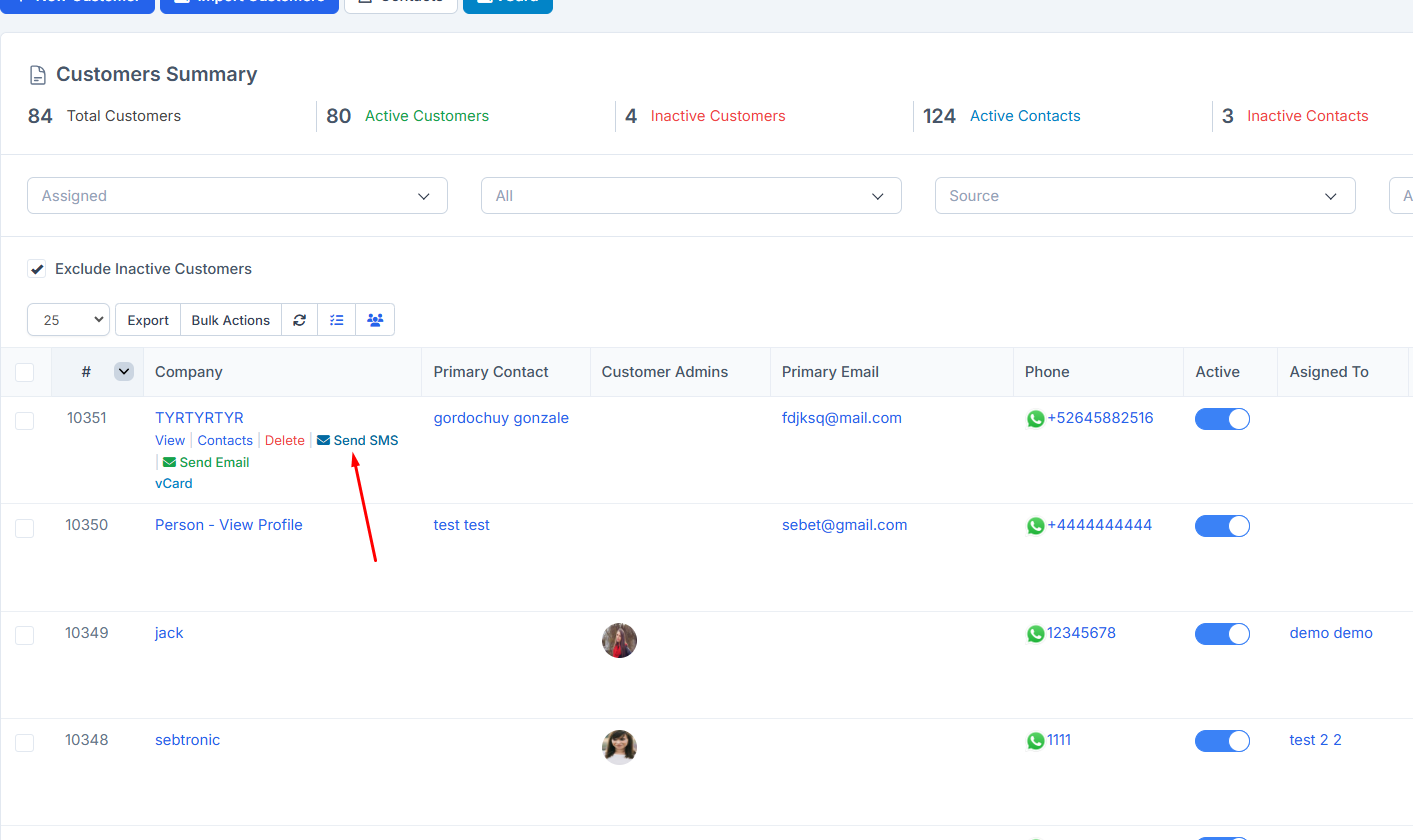
Task: Refresh the customers table
Action: click(x=299, y=319)
